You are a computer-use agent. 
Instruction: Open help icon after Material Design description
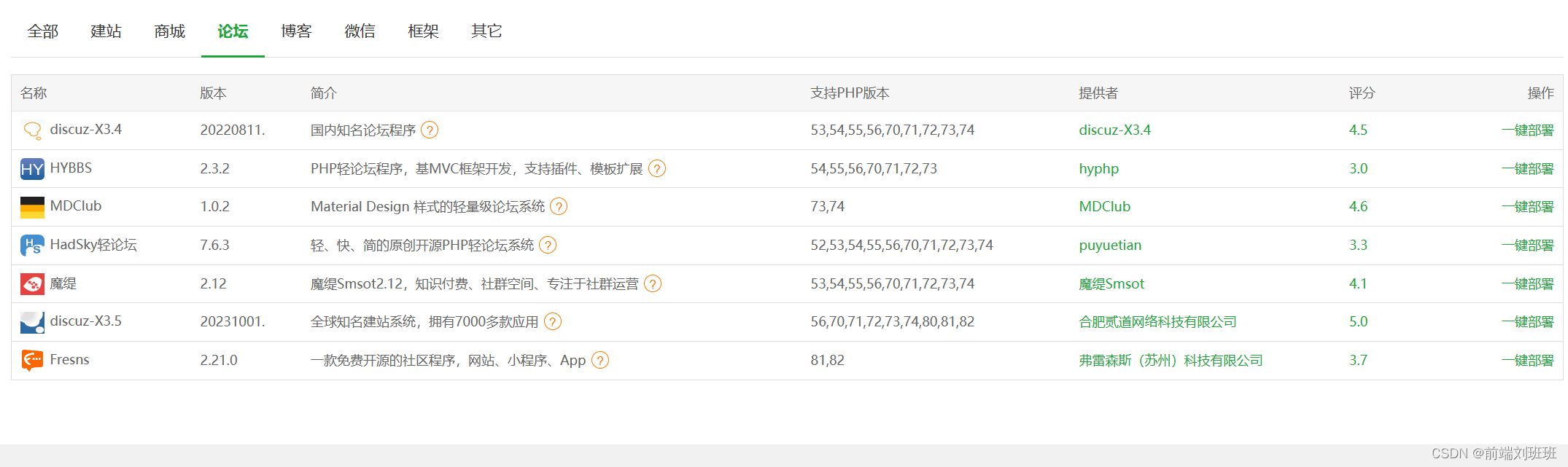(x=559, y=207)
